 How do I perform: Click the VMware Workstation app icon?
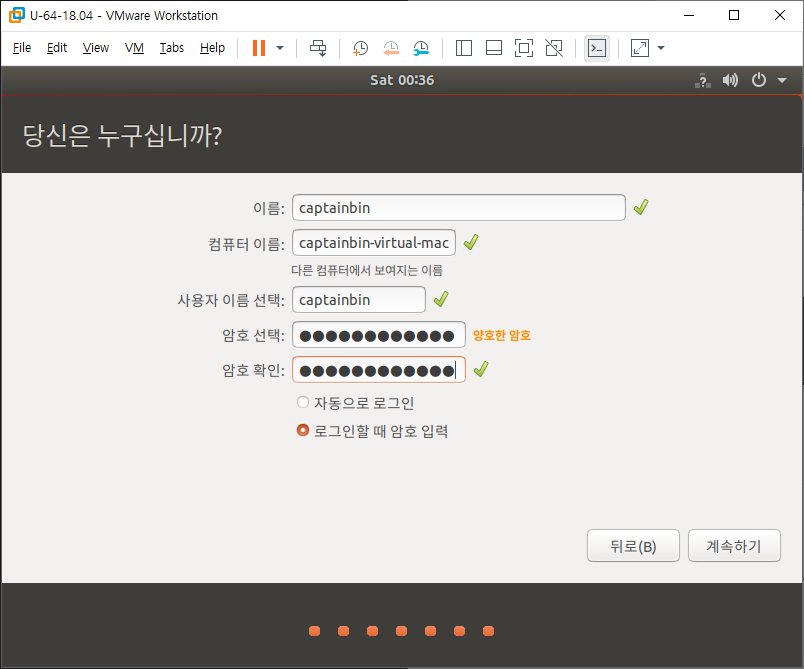(x=17, y=15)
